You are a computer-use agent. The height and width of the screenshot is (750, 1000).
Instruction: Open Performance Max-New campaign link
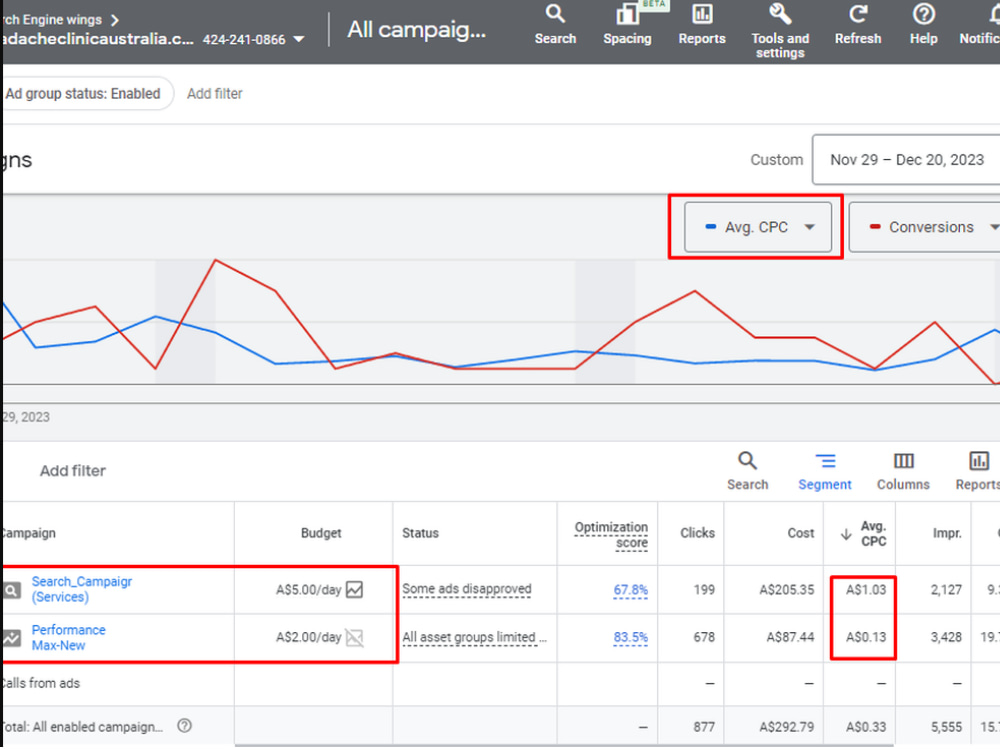tap(68, 637)
